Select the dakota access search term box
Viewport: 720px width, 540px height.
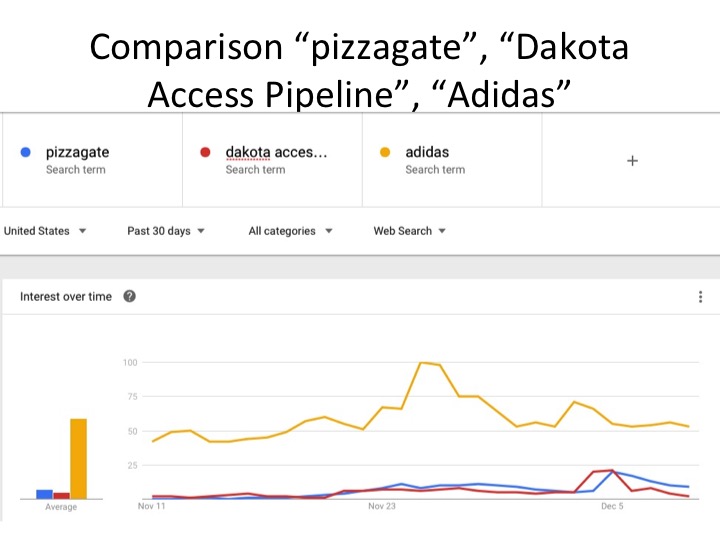pyautogui.click(x=272, y=160)
